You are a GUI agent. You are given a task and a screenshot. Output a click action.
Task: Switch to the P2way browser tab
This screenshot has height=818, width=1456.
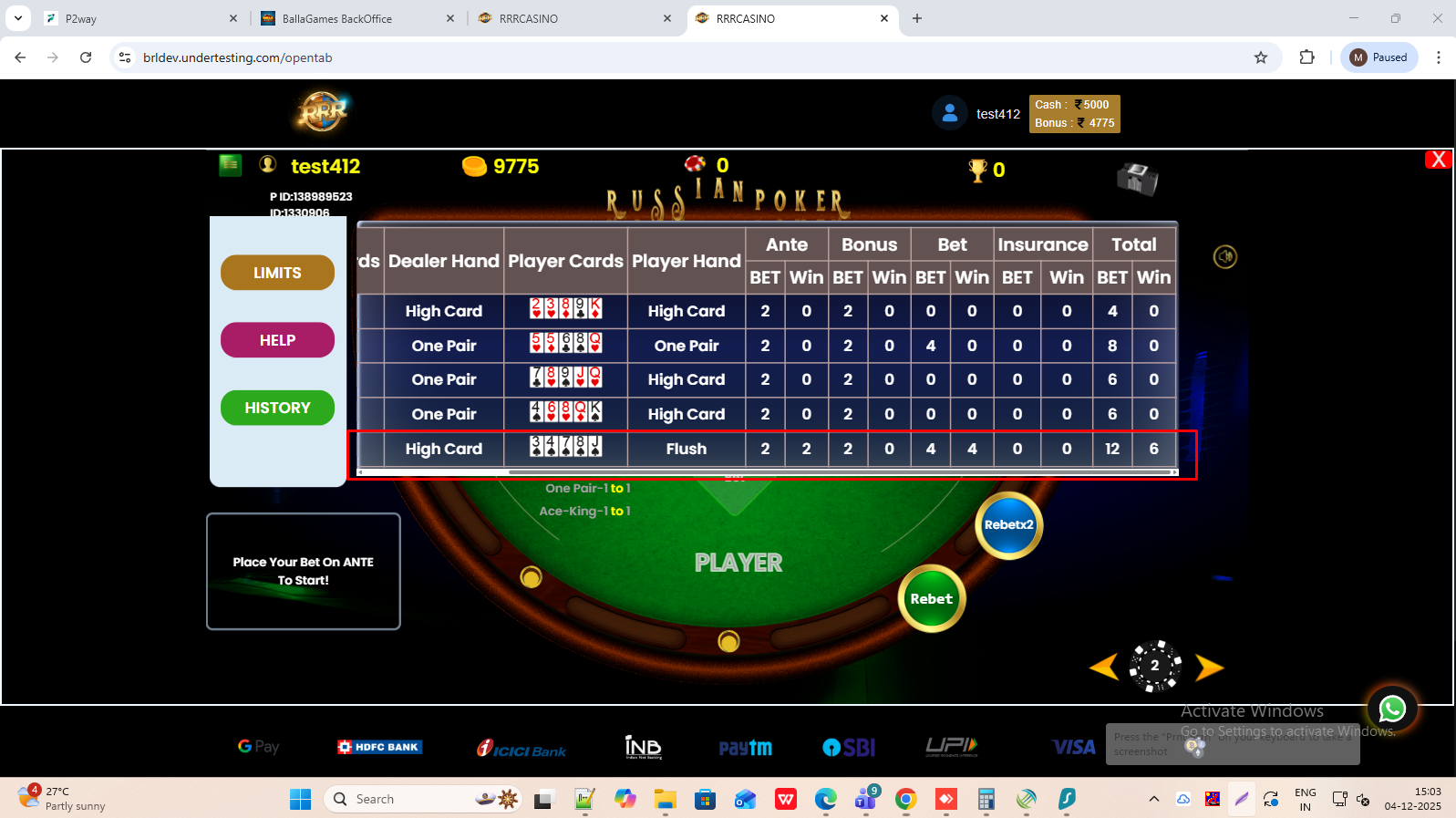(137, 18)
